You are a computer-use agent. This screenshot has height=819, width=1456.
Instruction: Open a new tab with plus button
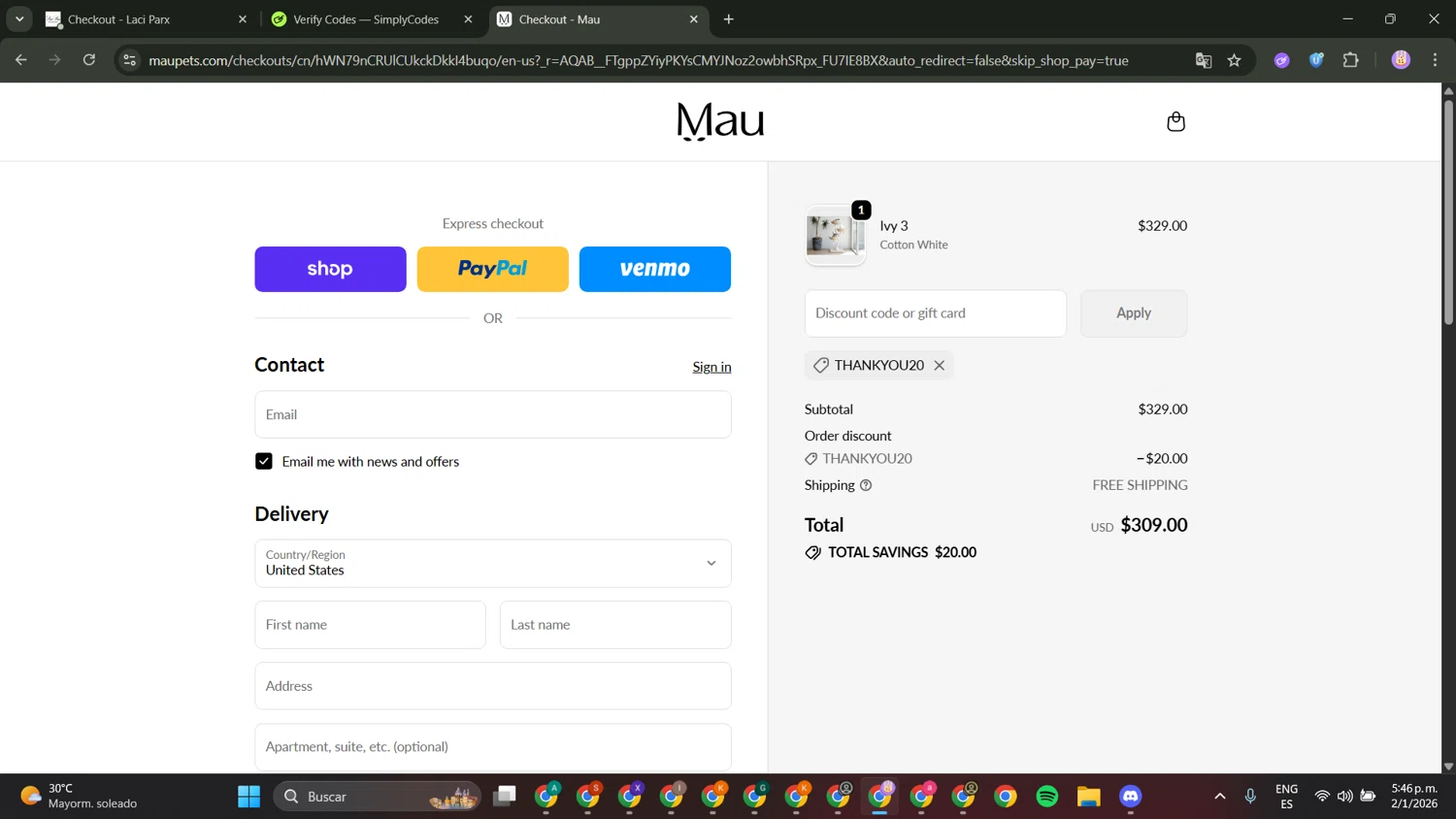(729, 19)
